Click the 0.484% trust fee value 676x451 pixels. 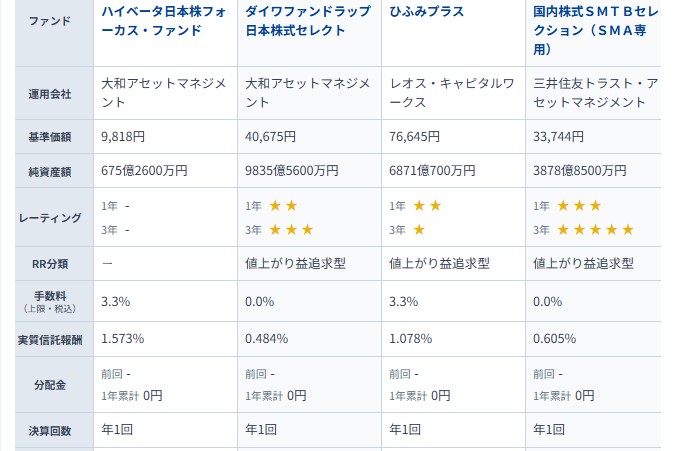[x=266, y=340]
